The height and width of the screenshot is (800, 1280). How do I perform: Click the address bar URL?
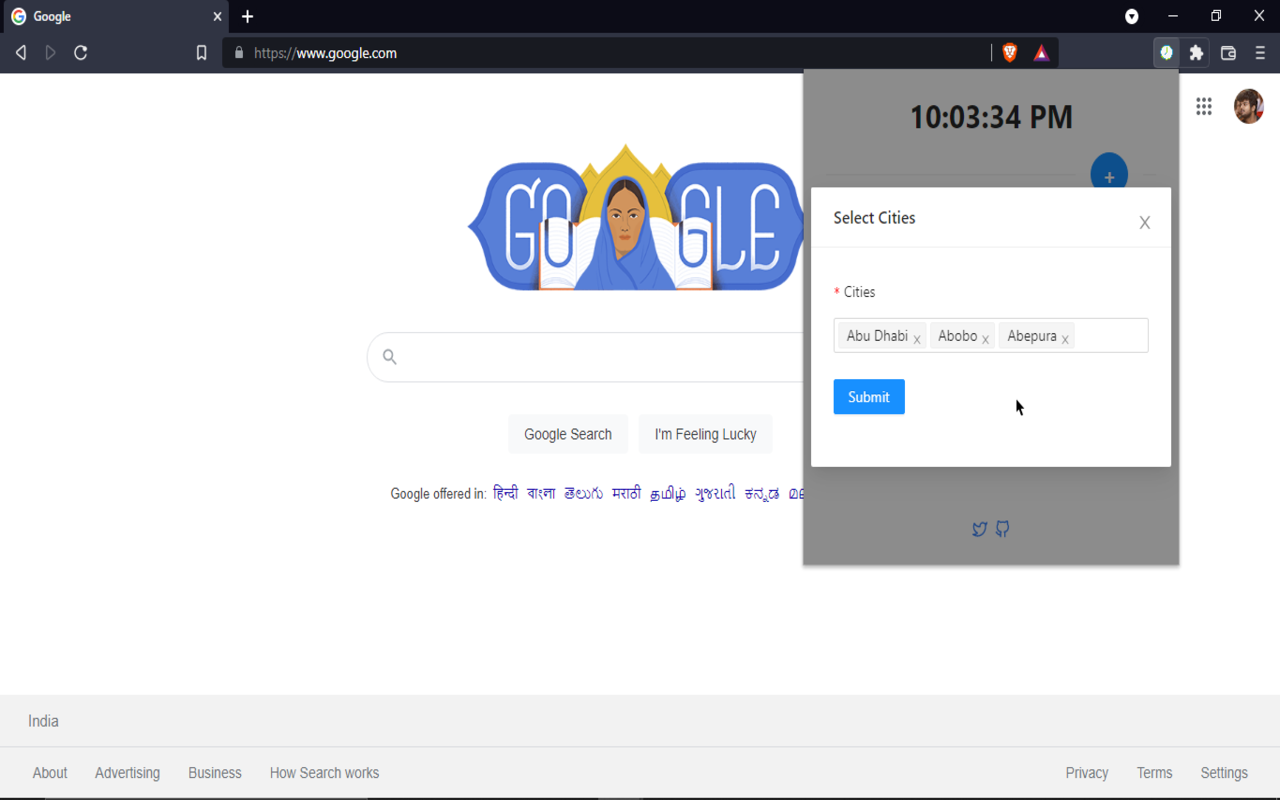coord(325,53)
